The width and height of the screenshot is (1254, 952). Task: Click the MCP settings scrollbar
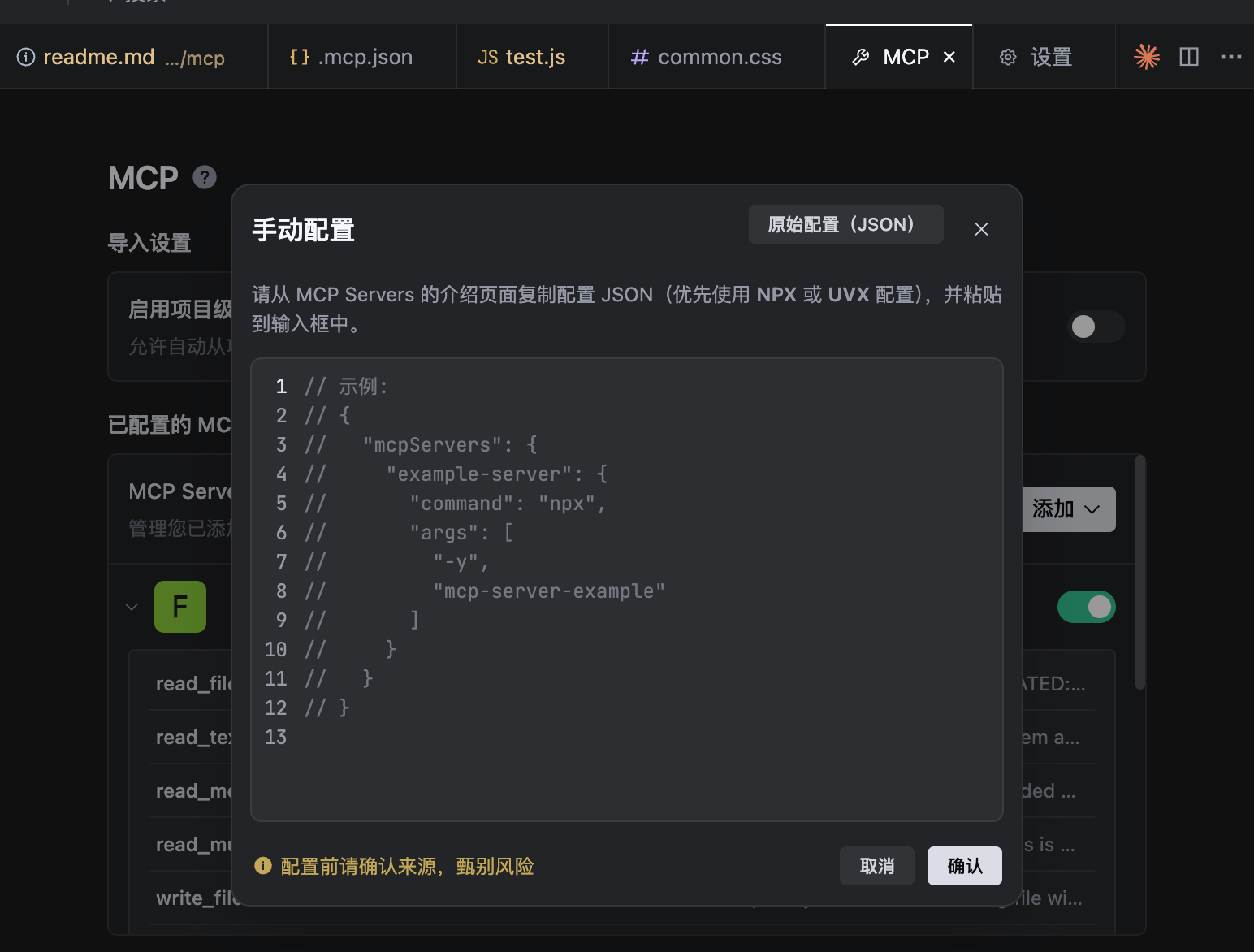click(1140, 573)
